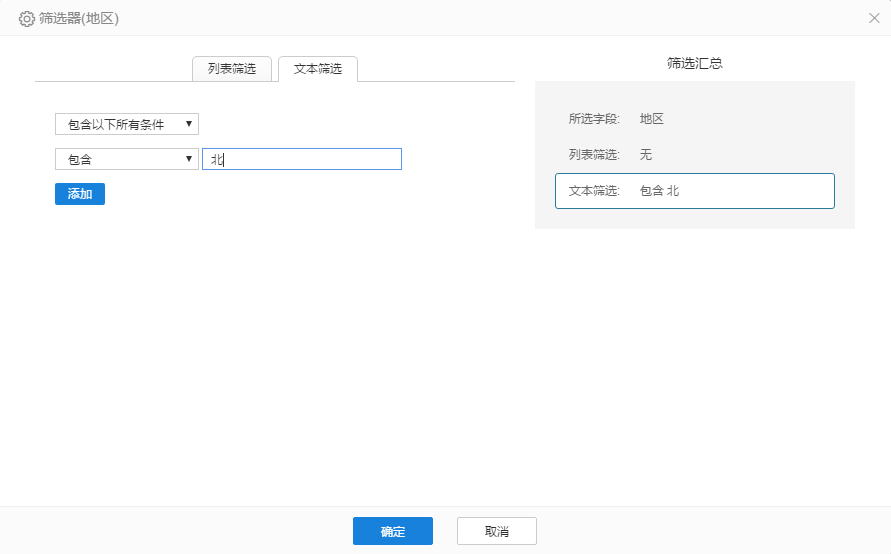
Task: Click the 包含 北 summary text
Action: (x=659, y=191)
